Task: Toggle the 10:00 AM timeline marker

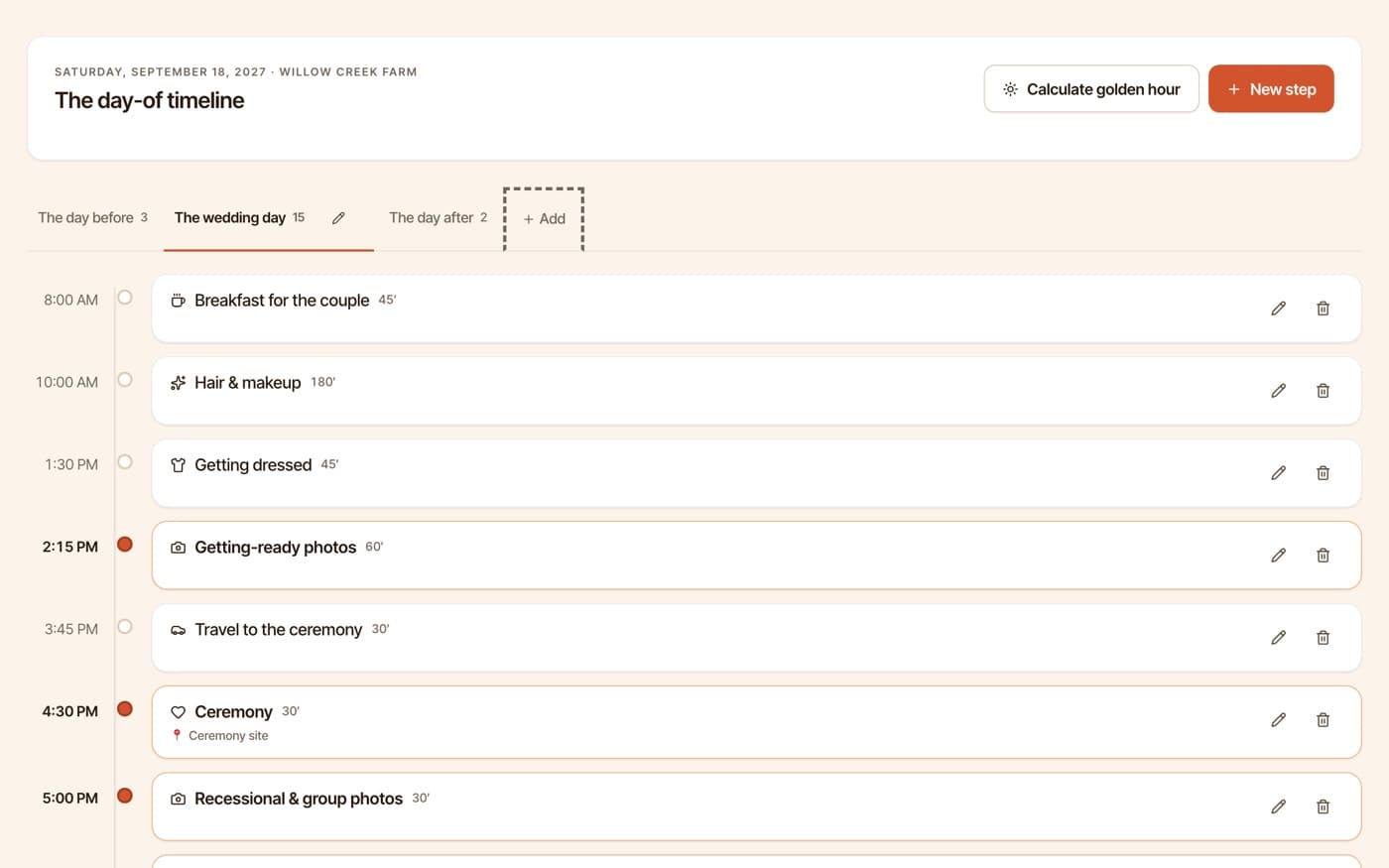Action: [125, 379]
